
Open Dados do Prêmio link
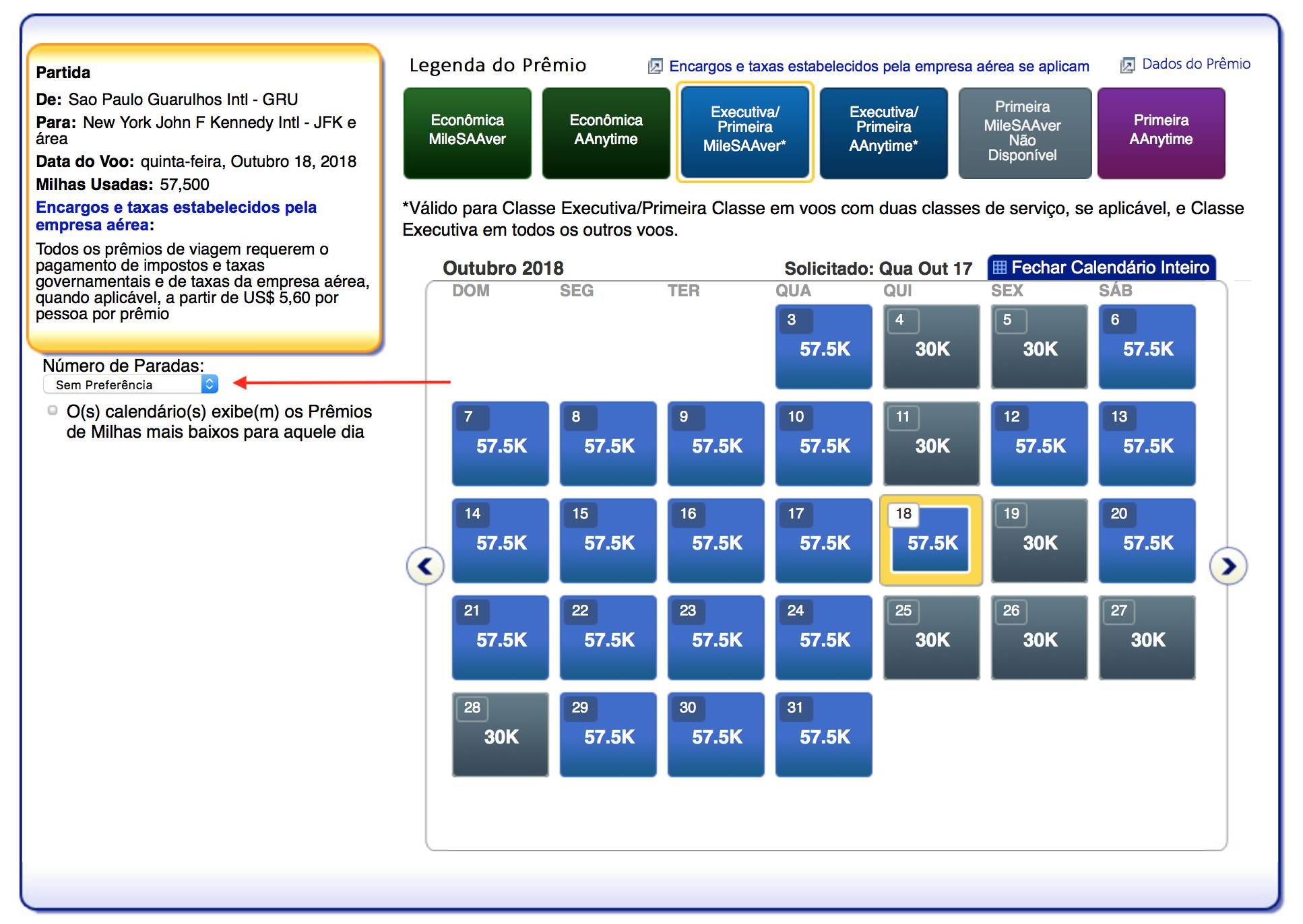(x=1196, y=64)
